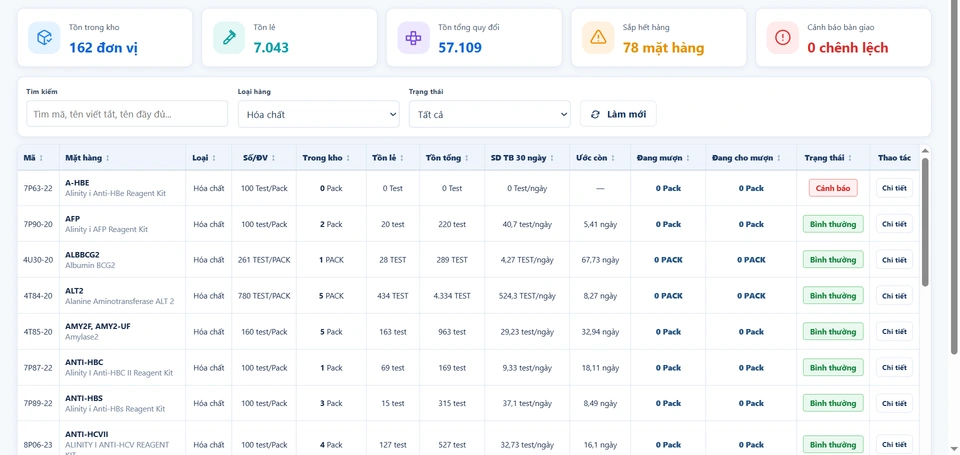Click item code 4U30-20
Viewport: 960px width, 455px height.
(x=38, y=260)
